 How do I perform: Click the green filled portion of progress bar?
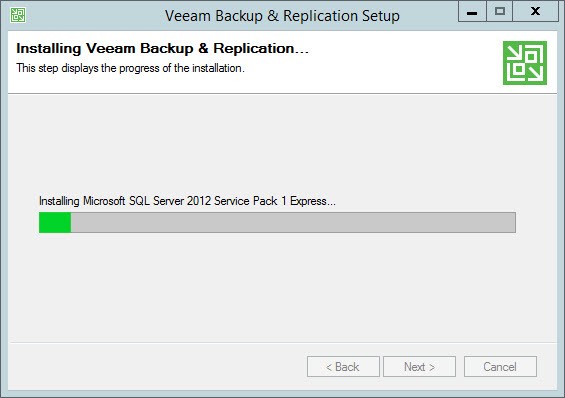pos(55,223)
